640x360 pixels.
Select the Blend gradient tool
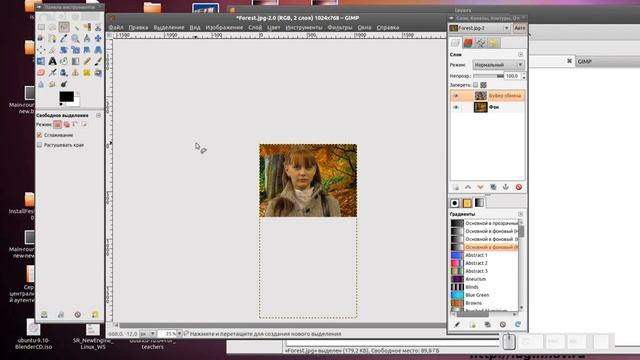point(76,61)
